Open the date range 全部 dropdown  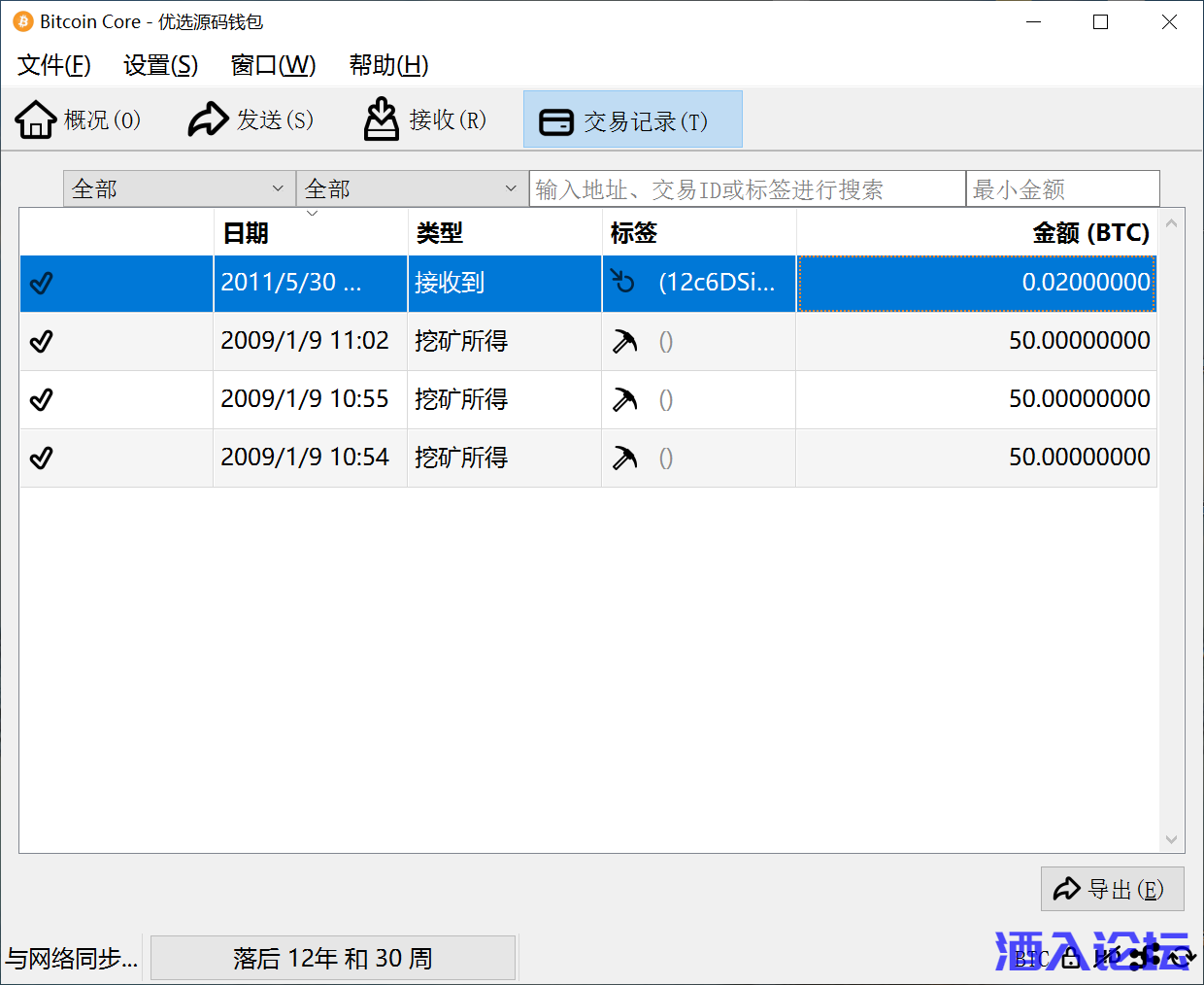pyautogui.click(x=179, y=188)
